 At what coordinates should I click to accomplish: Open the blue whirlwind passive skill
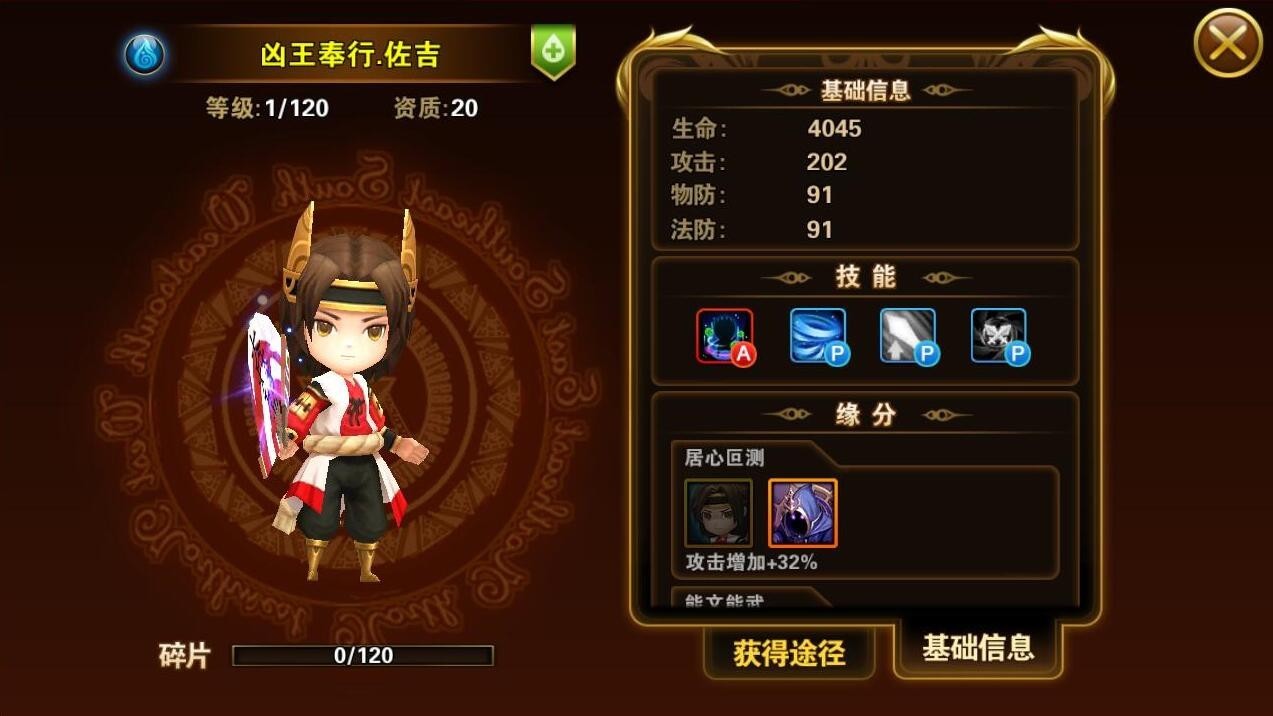(x=819, y=336)
